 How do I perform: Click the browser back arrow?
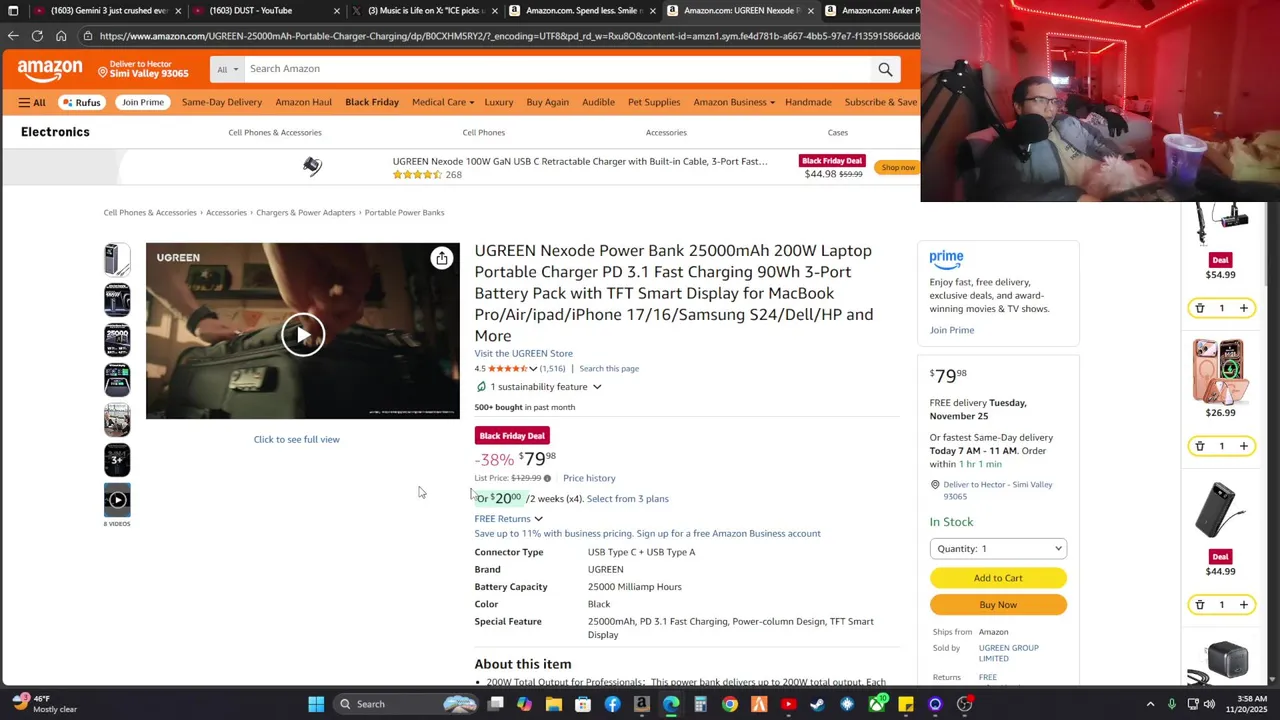(13, 36)
